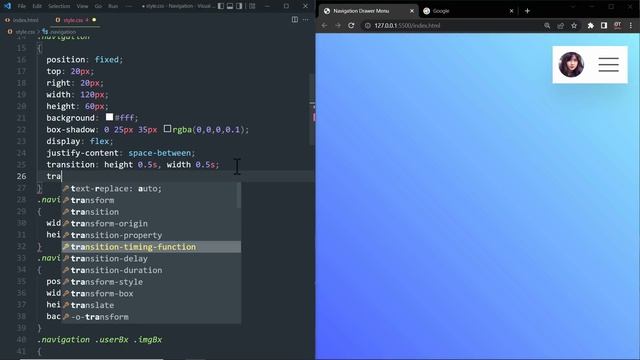
Task: Click style.css in the breadcrumb
Action: (x=25, y=32)
